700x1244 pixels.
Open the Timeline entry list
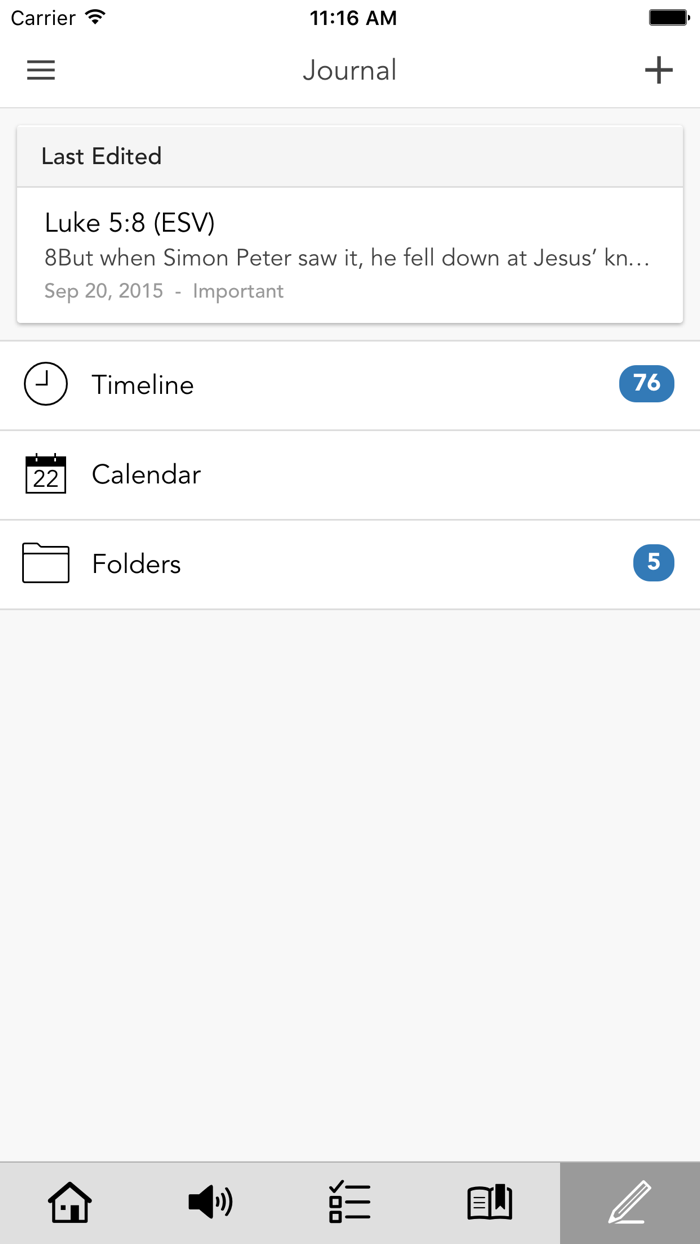click(142, 384)
